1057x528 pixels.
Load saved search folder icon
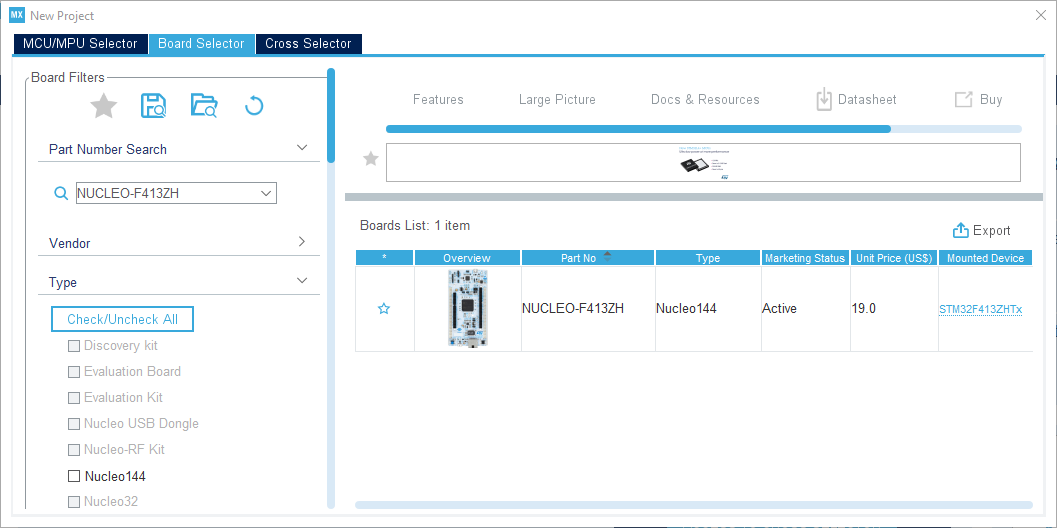pos(204,106)
